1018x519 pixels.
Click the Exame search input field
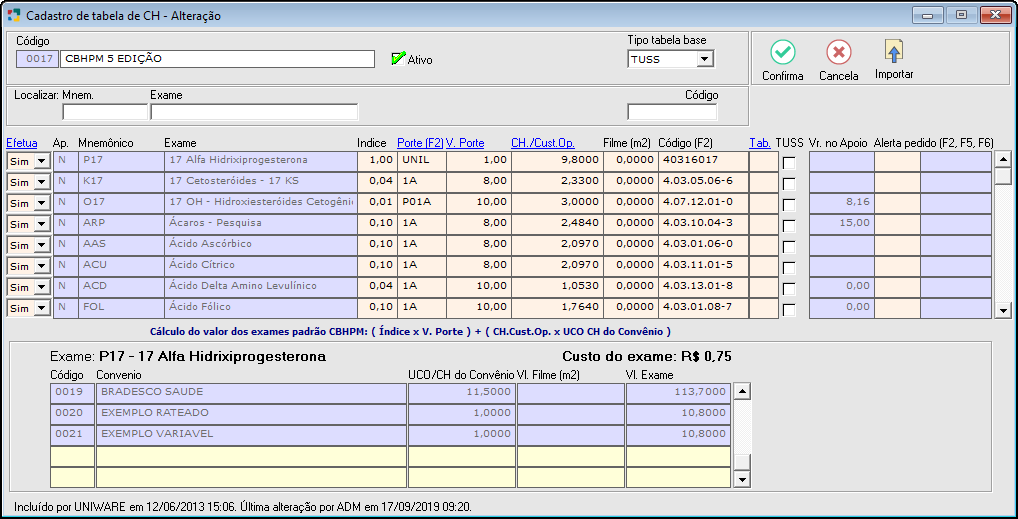tap(254, 112)
